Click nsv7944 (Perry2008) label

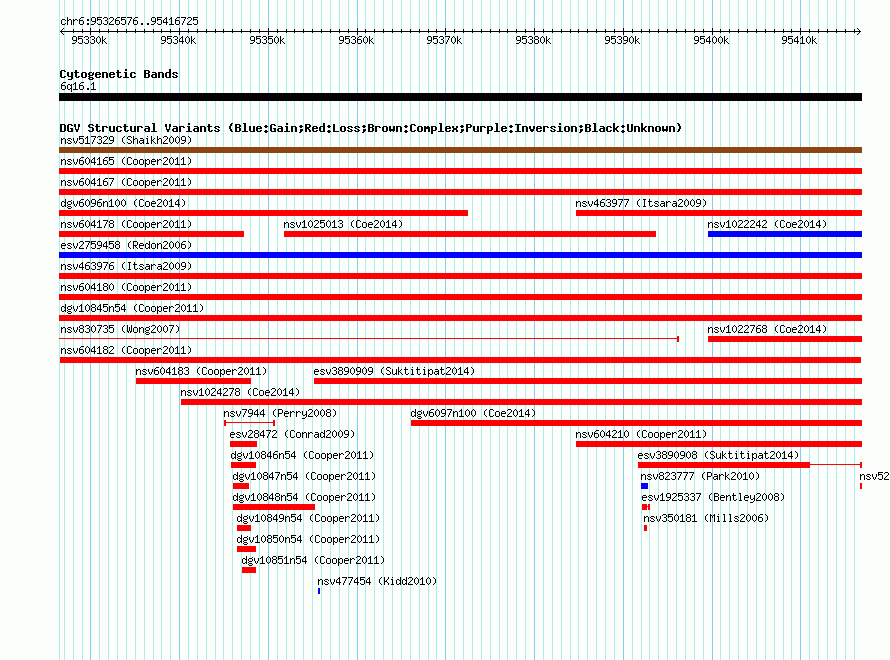click(x=280, y=413)
